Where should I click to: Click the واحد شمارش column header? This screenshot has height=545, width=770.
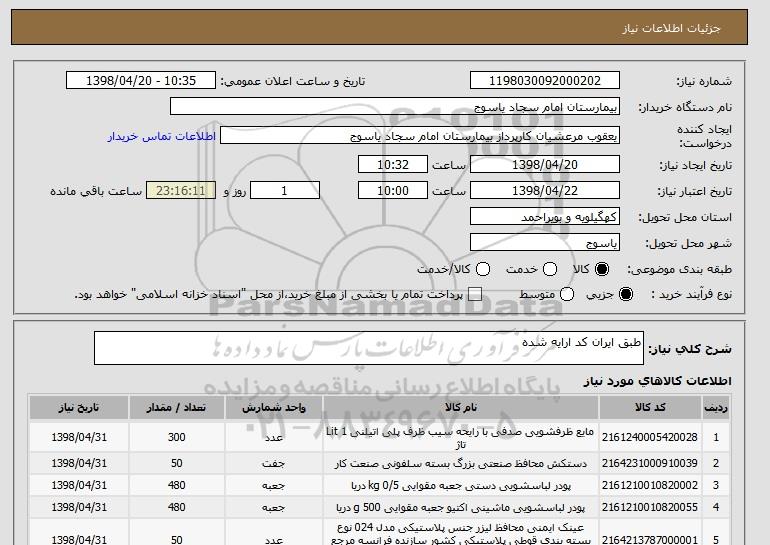click(274, 408)
